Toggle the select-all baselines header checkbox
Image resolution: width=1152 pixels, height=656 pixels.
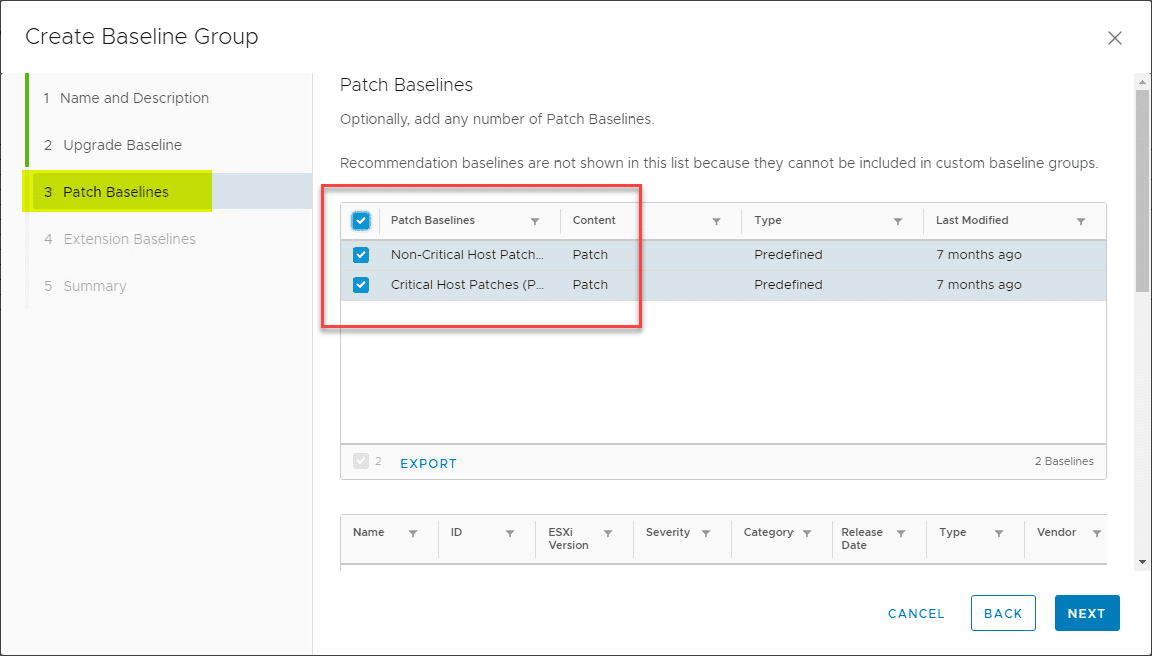coord(361,220)
